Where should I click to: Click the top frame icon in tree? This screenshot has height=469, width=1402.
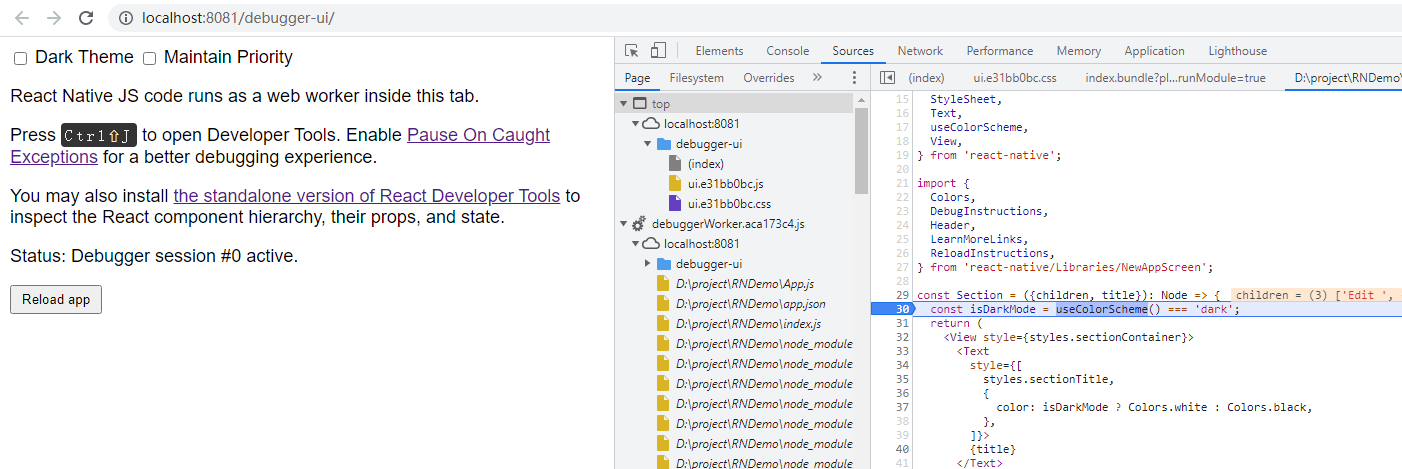(639, 104)
